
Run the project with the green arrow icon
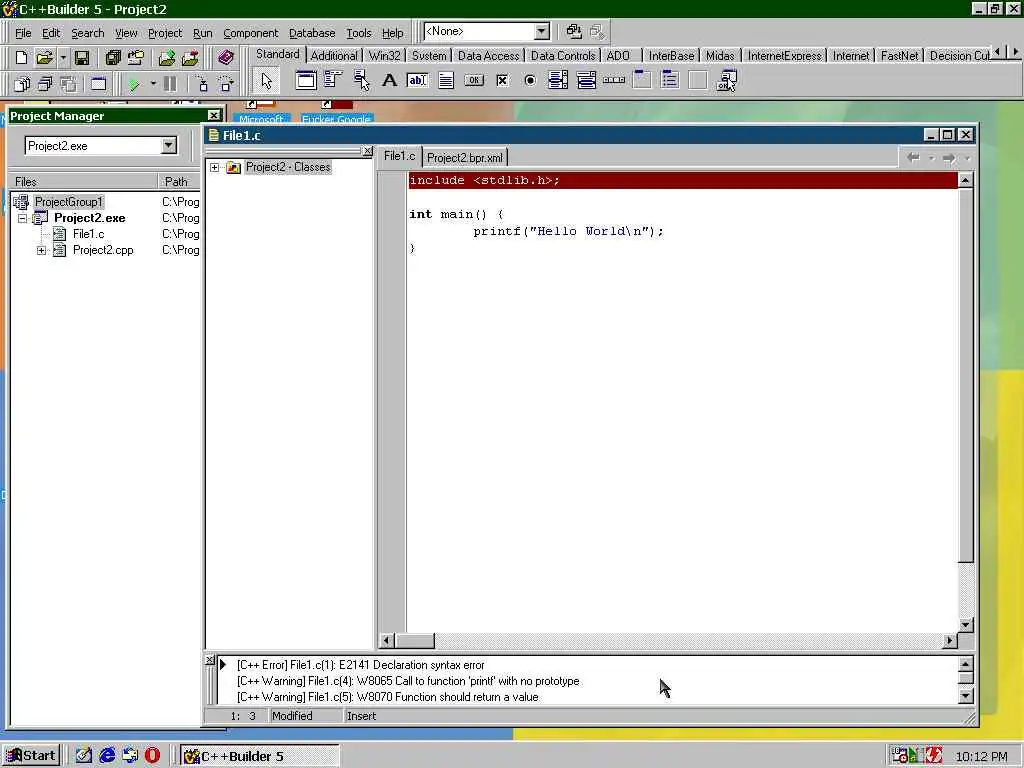(x=133, y=84)
